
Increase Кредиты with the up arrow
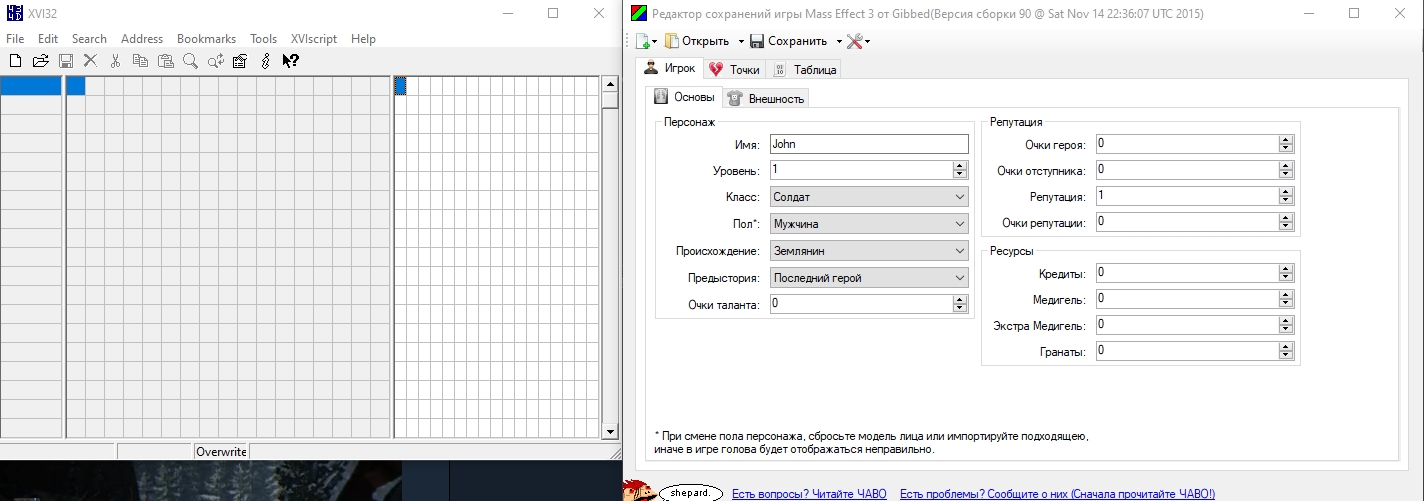[x=1286, y=268]
